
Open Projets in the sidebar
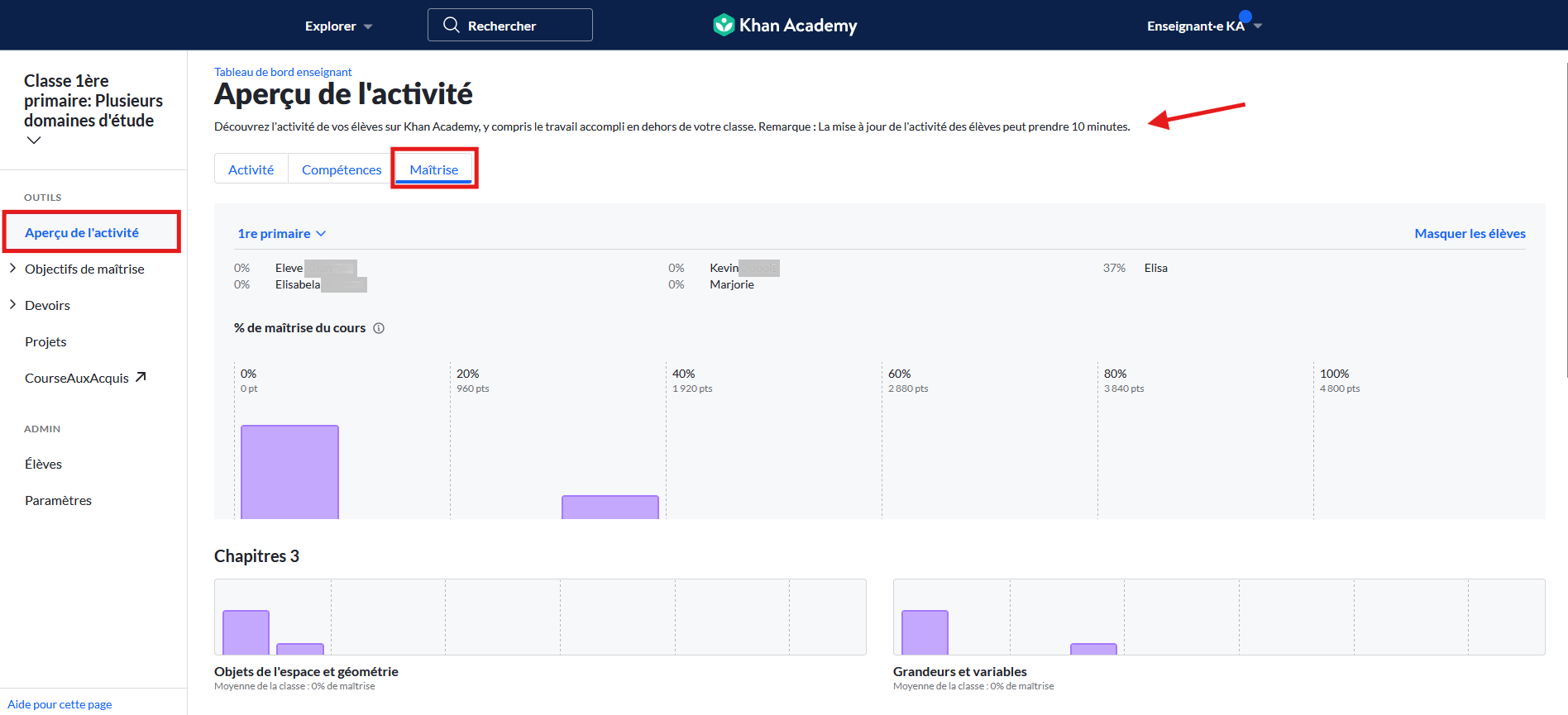pyautogui.click(x=45, y=341)
